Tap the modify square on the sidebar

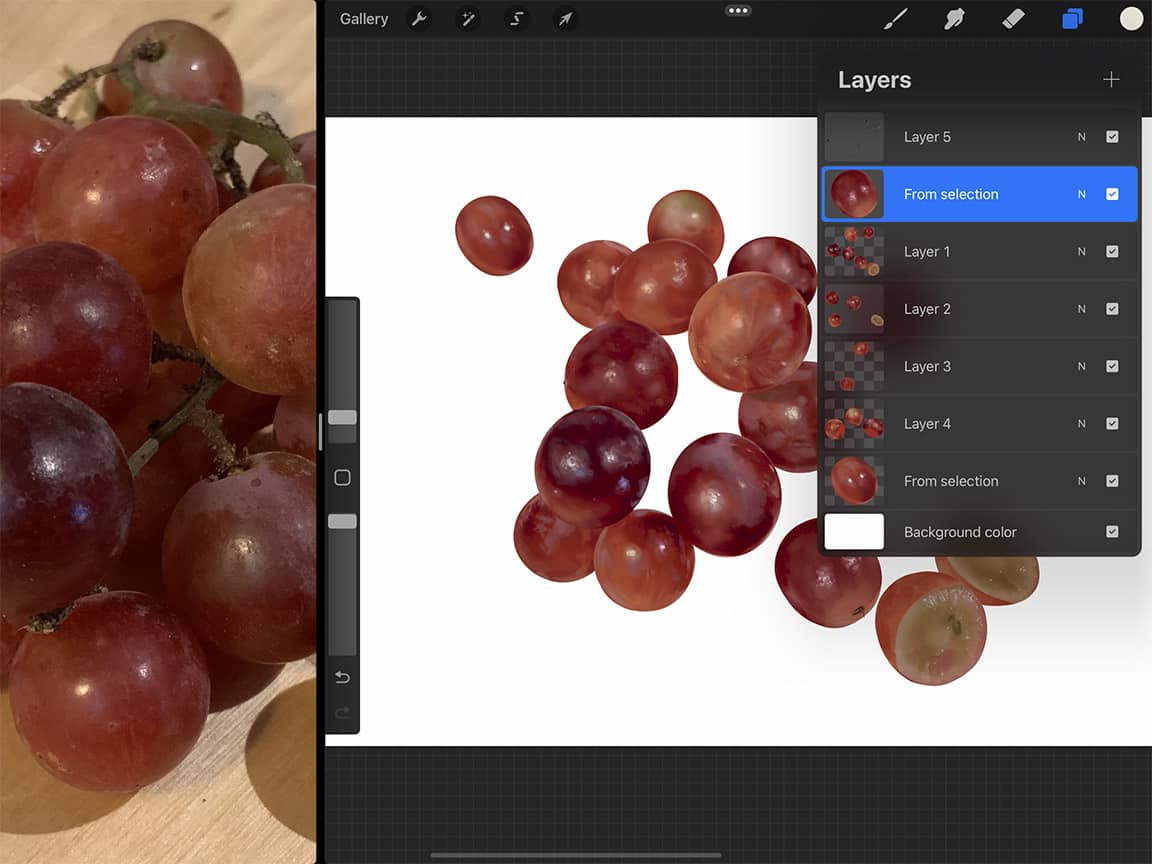(342, 478)
